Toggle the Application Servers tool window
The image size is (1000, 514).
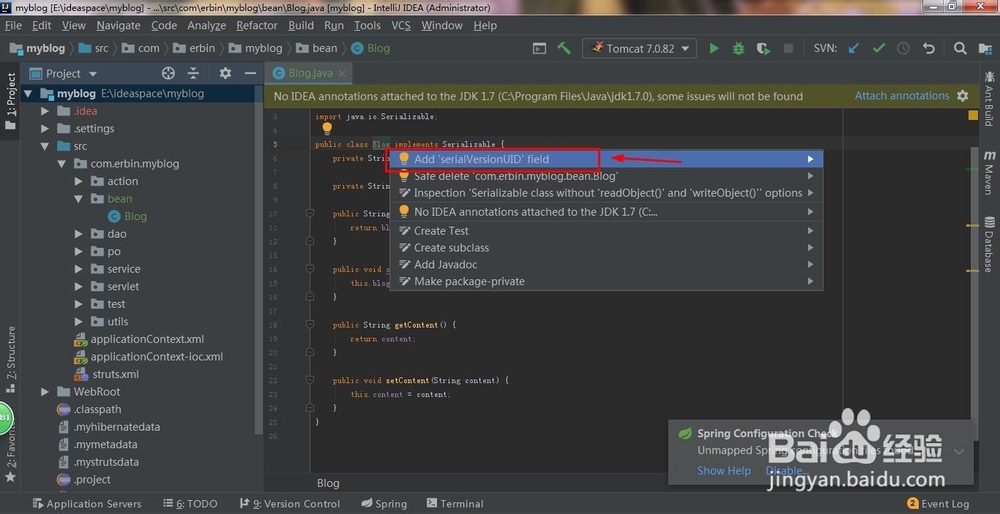coord(87,504)
